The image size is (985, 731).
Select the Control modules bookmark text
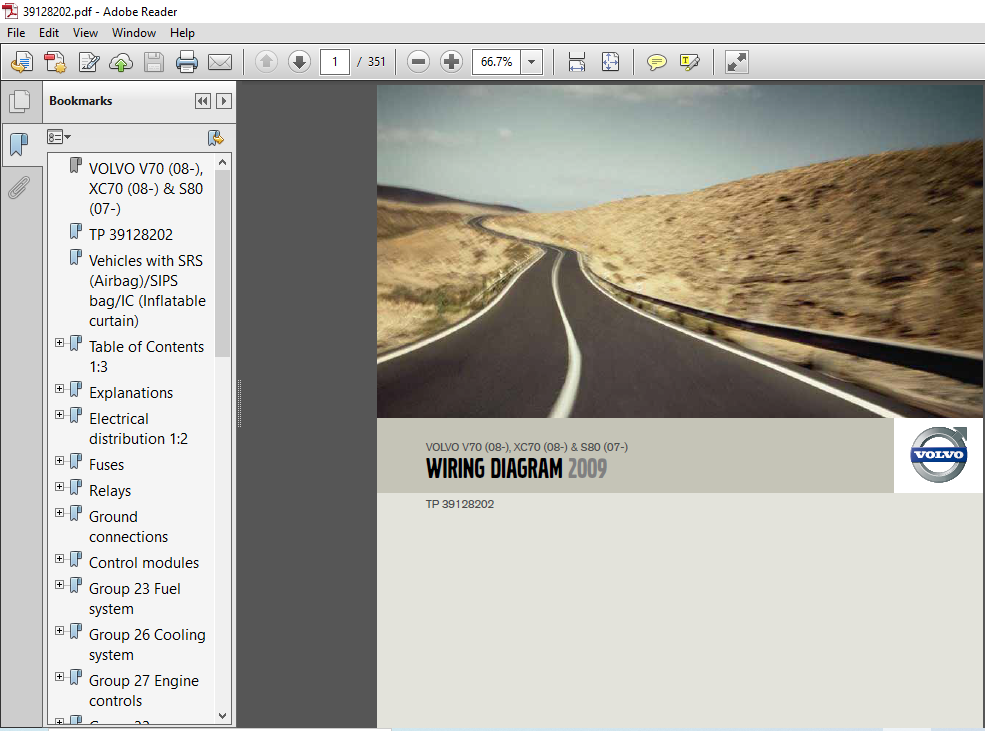click(x=144, y=563)
